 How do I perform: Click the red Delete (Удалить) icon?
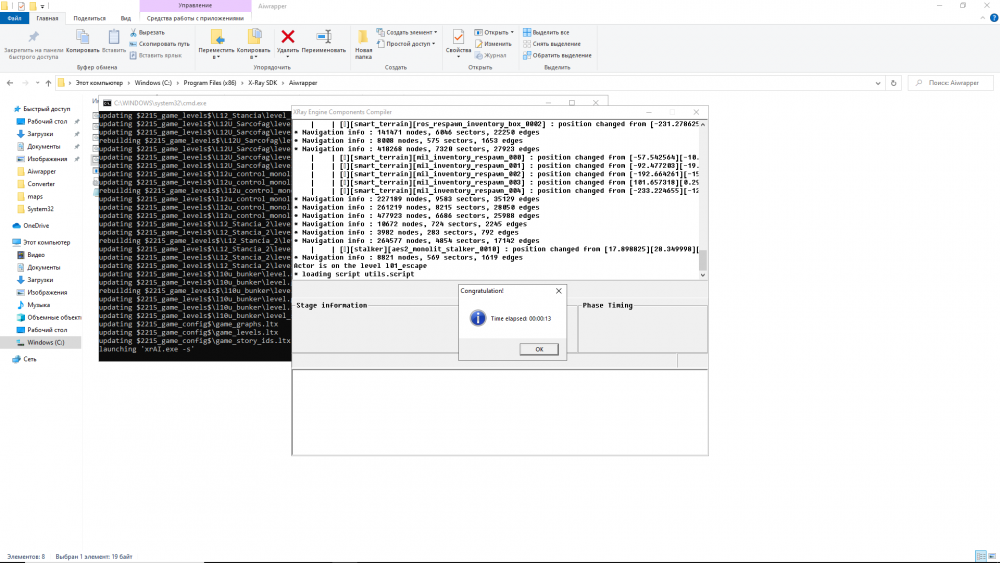(288, 38)
